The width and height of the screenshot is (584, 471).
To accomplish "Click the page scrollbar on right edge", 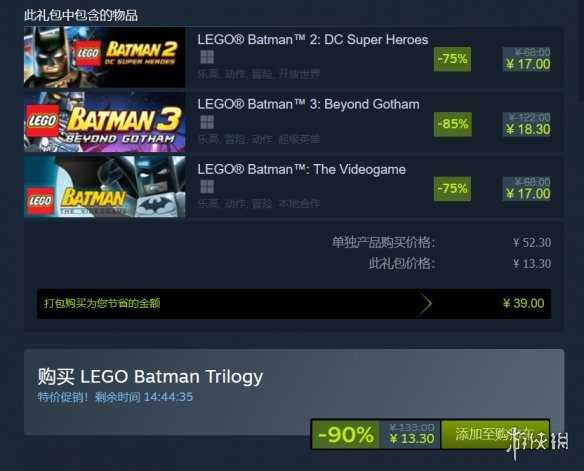I will [x=581, y=48].
